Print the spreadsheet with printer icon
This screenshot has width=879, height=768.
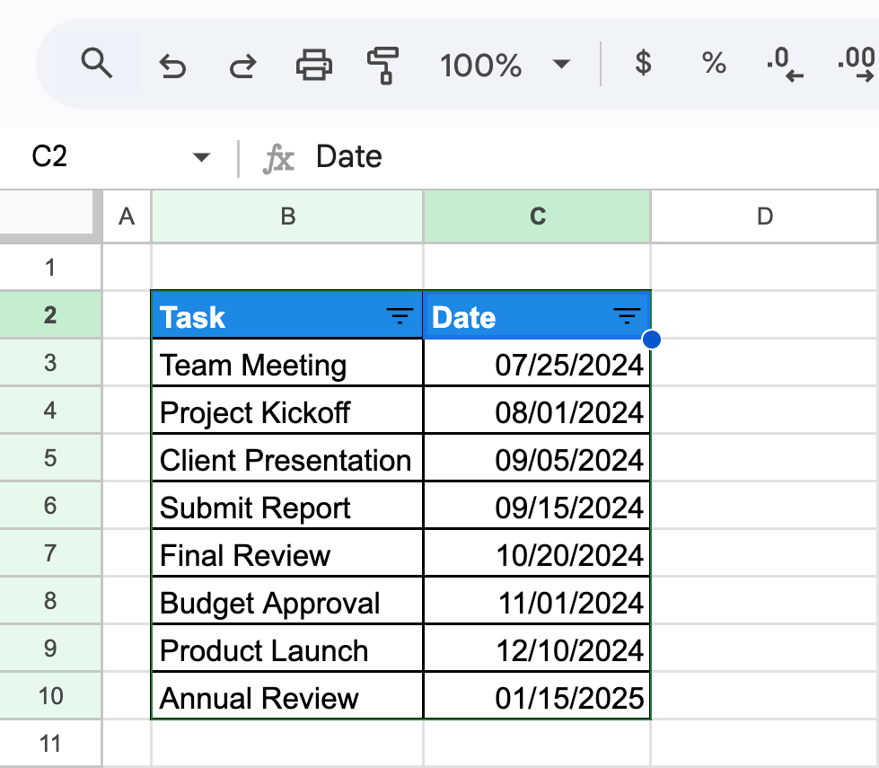(313, 64)
